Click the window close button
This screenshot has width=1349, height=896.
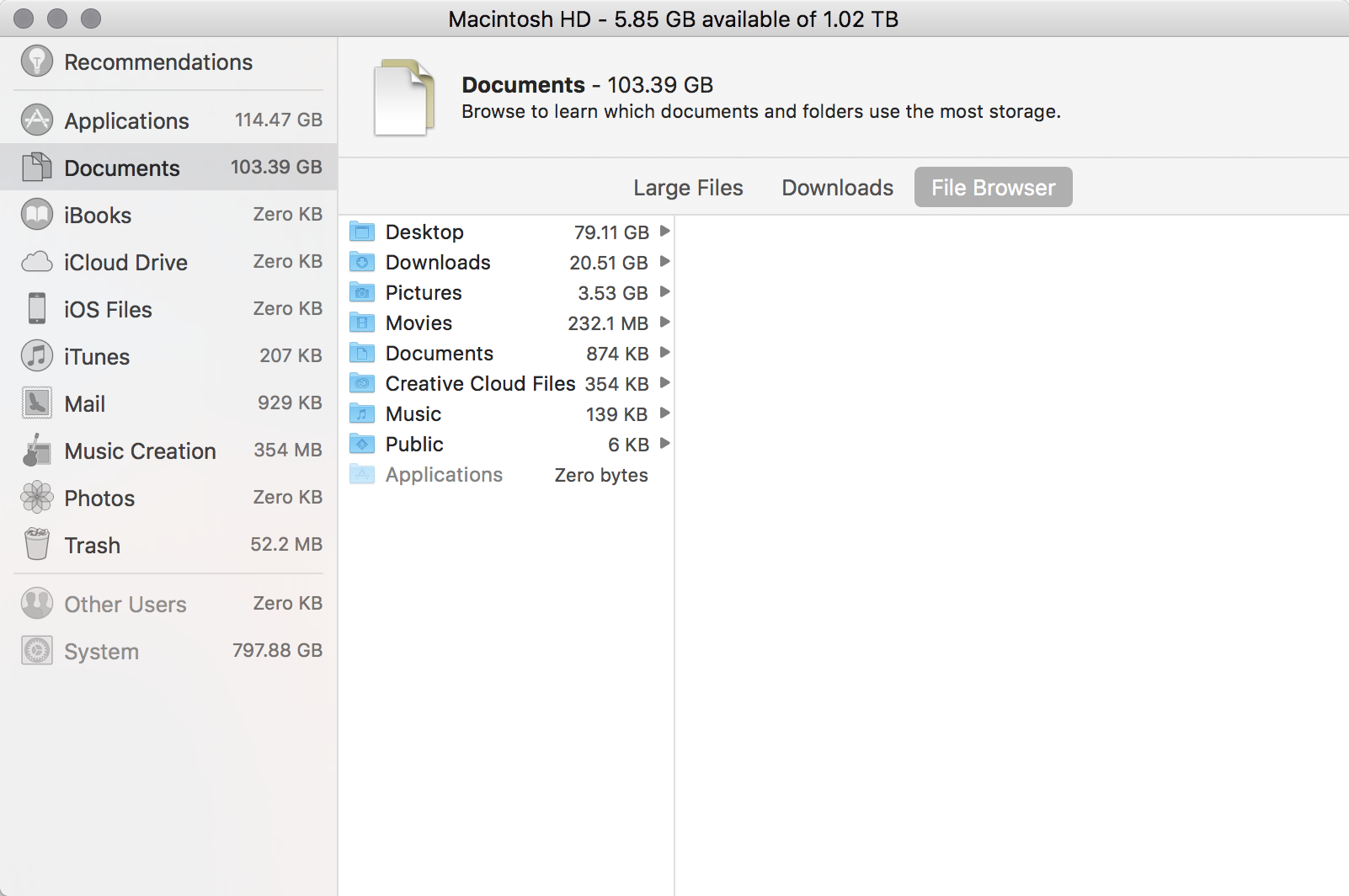24,19
